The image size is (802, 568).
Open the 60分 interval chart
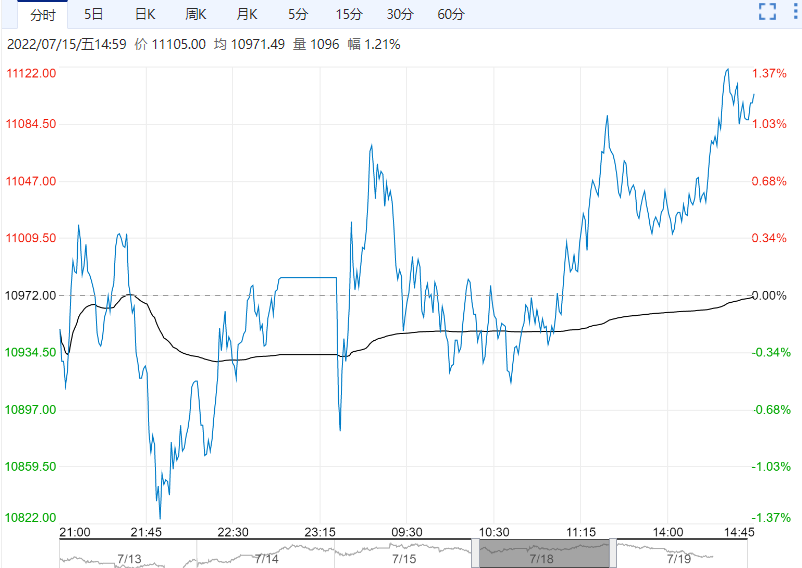pyautogui.click(x=451, y=14)
